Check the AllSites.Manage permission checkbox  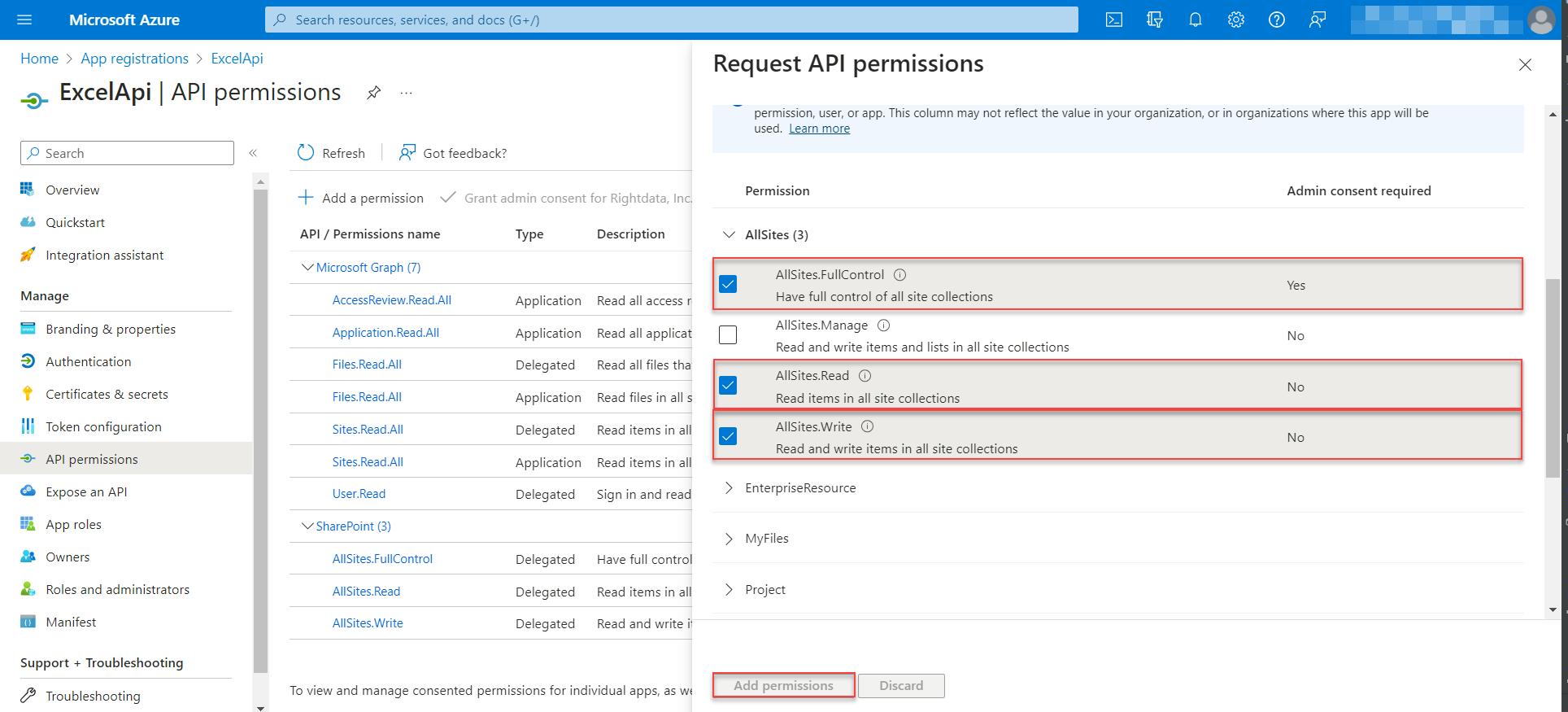coord(728,334)
